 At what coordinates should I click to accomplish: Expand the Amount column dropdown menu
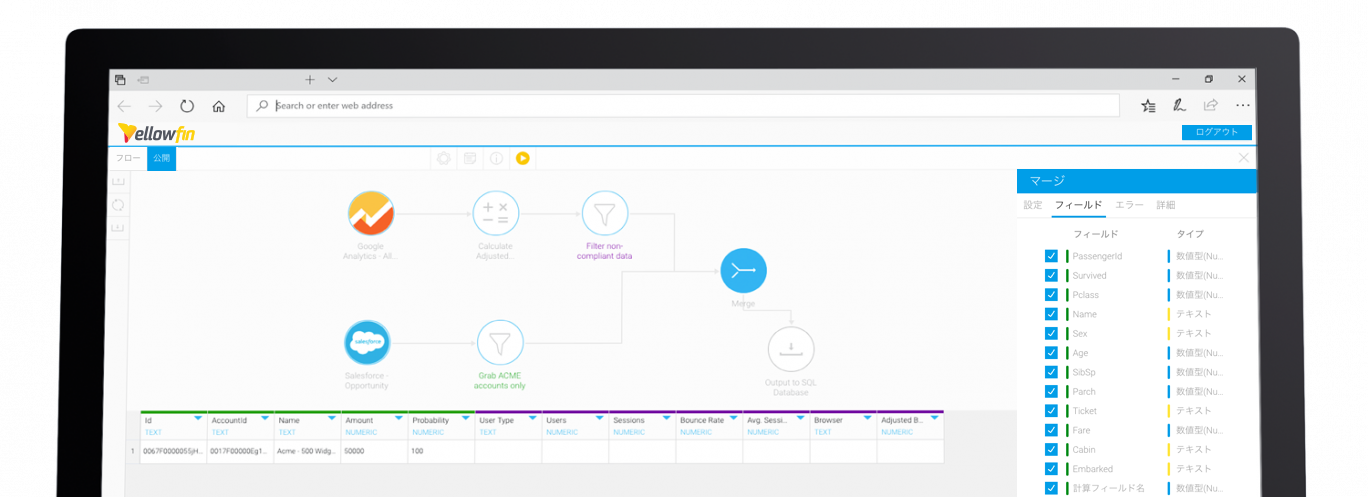click(398, 418)
